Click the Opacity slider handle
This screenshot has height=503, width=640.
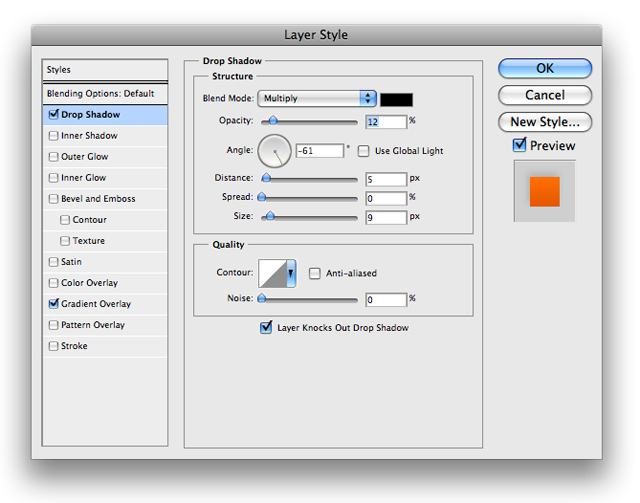(x=273, y=120)
